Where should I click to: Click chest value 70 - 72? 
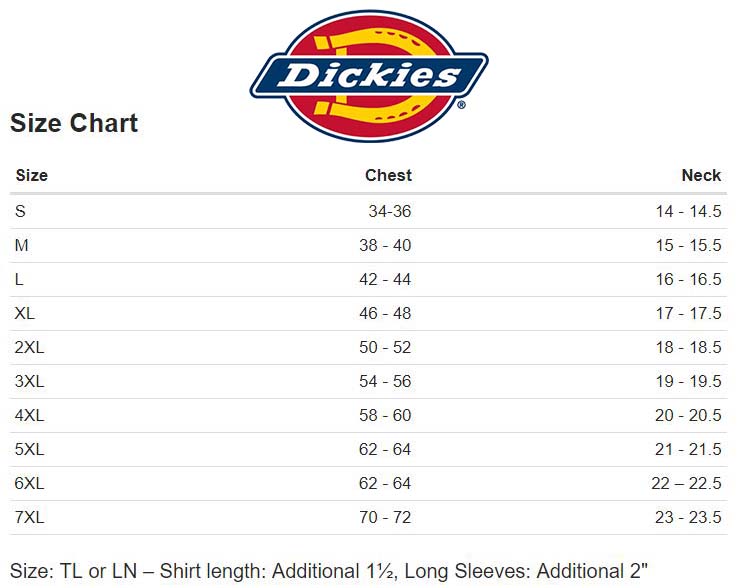[x=385, y=517]
